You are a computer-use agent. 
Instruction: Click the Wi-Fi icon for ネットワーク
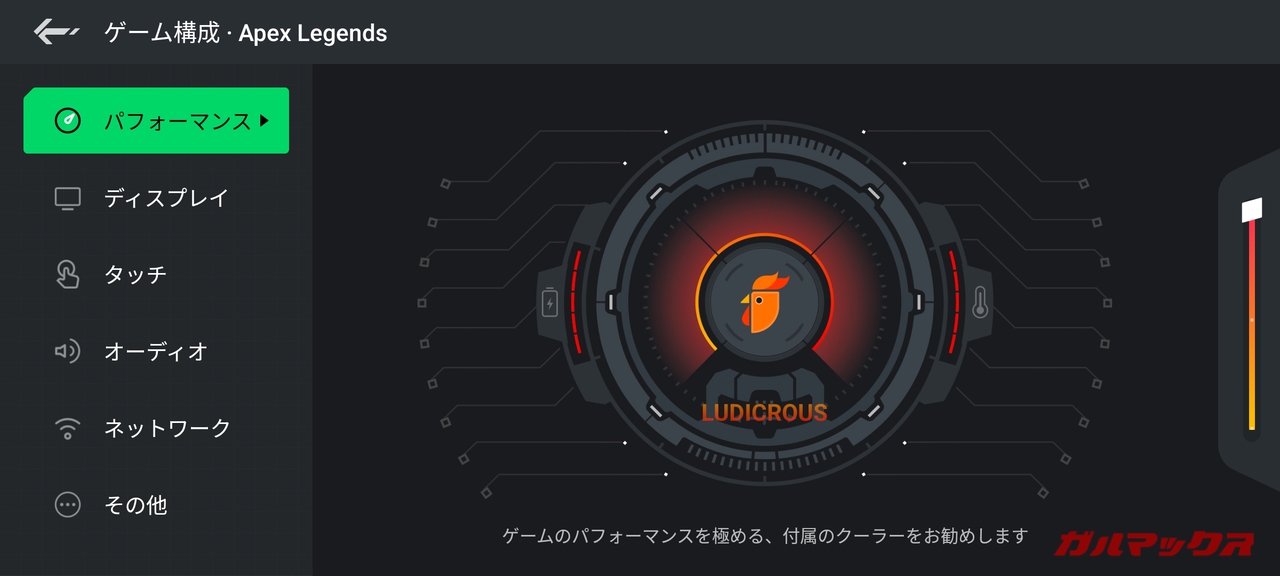pos(67,428)
